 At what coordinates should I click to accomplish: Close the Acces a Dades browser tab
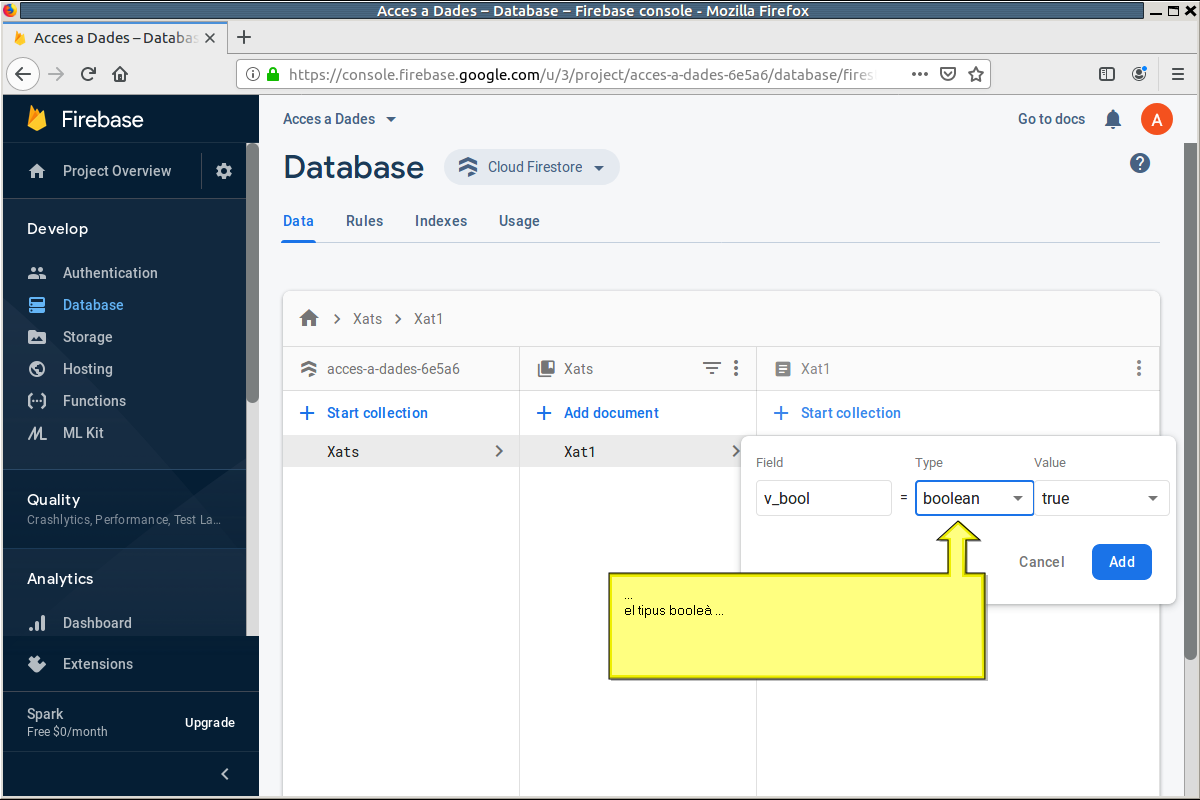pyautogui.click(x=210, y=37)
